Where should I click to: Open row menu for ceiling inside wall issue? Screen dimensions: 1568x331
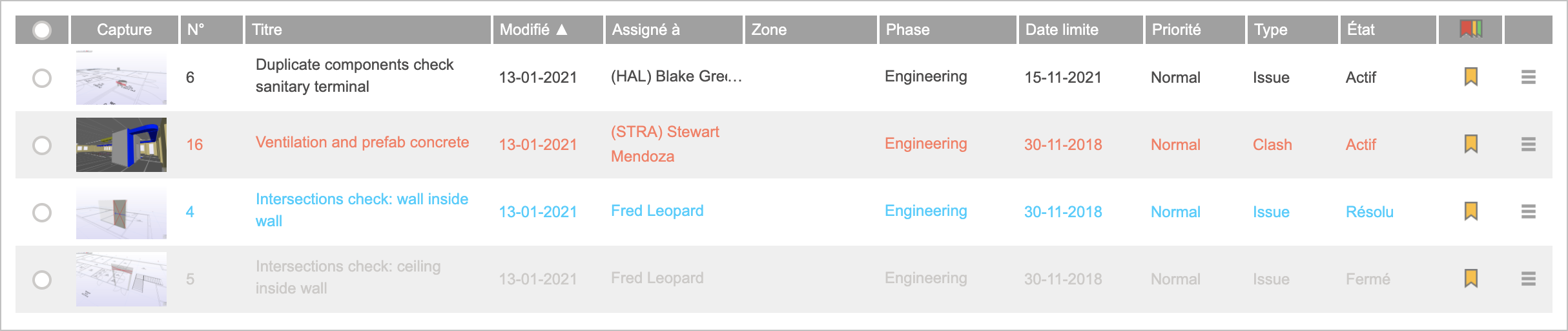click(x=1528, y=279)
